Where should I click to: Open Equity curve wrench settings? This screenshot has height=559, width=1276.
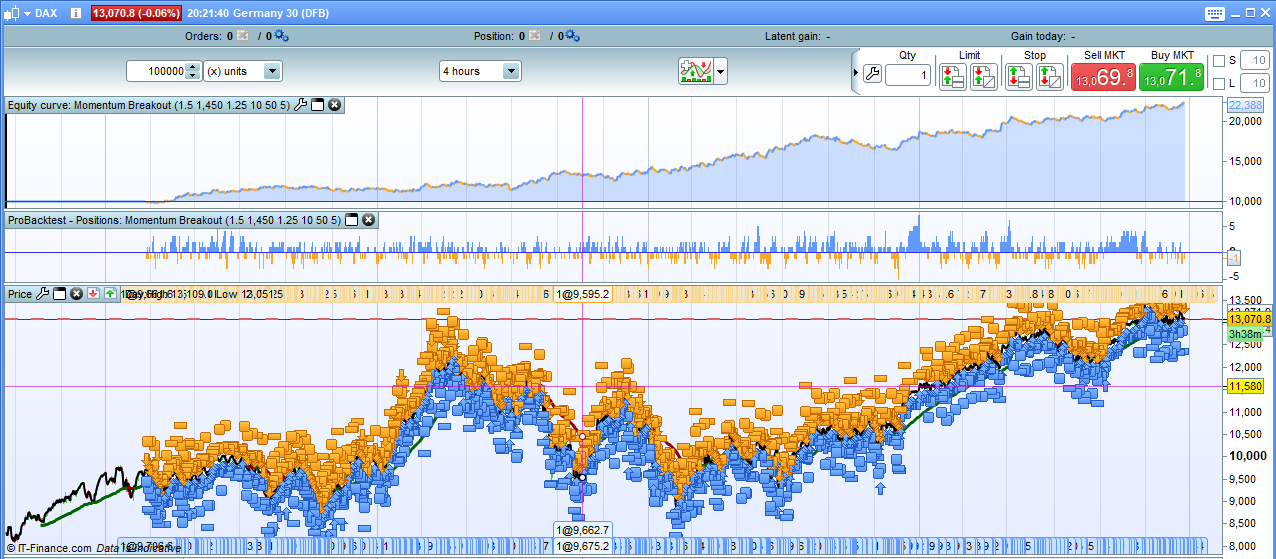pyautogui.click(x=300, y=105)
